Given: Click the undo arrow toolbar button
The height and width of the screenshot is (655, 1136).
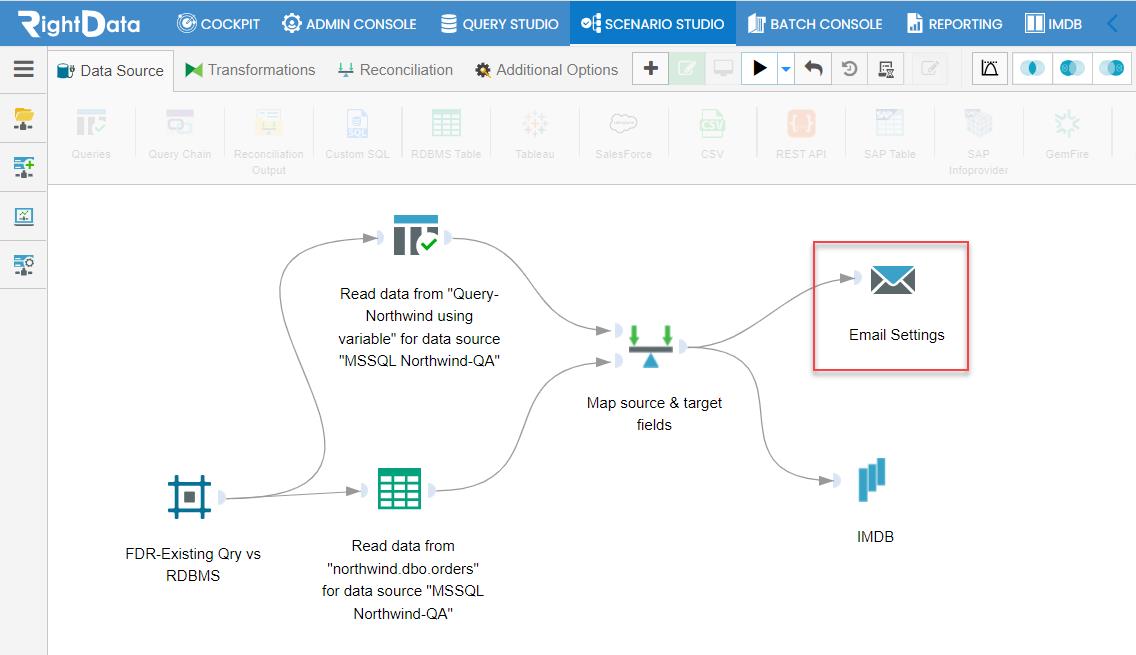Looking at the screenshot, I should (813, 69).
